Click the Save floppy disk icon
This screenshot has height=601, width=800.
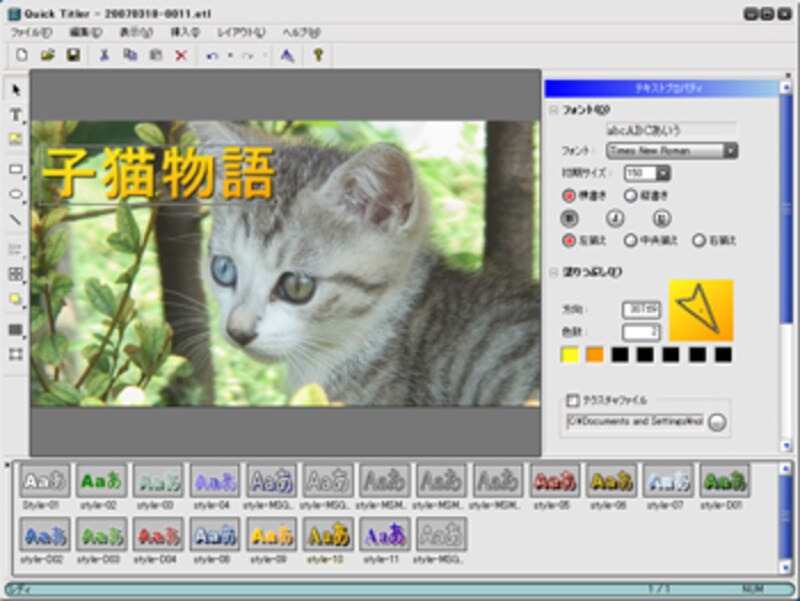coord(73,56)
